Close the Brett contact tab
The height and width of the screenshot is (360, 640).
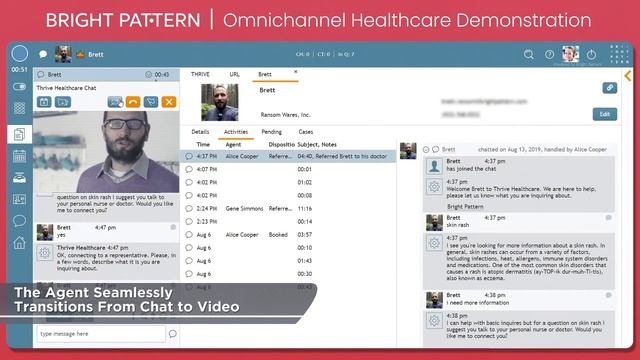coord(296,72)
